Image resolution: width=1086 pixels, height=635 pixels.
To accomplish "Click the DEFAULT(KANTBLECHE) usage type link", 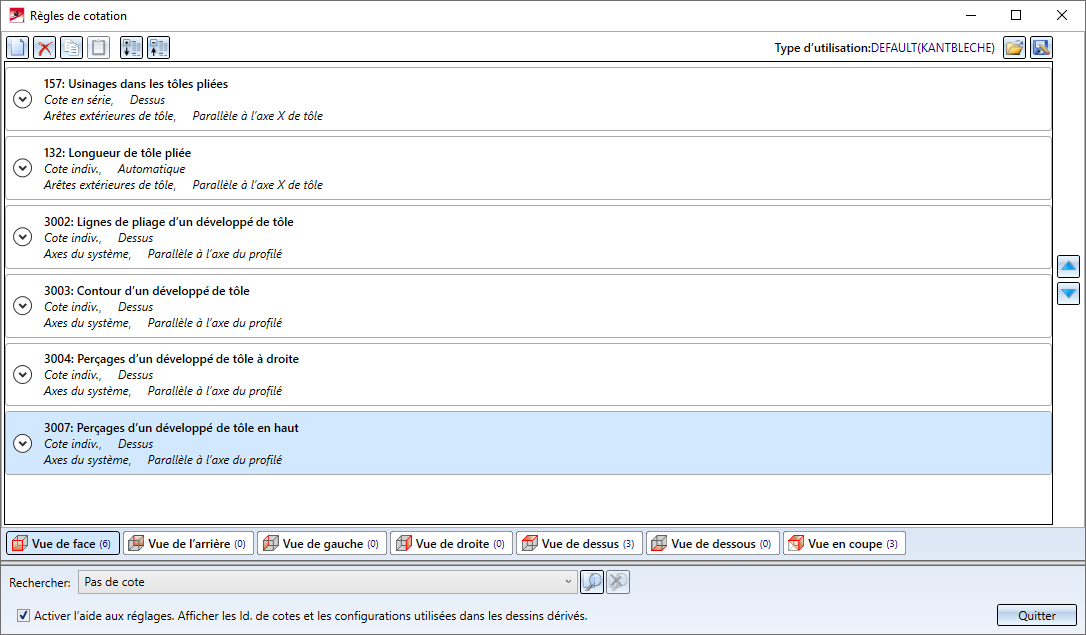I will [x=932, y=48].
